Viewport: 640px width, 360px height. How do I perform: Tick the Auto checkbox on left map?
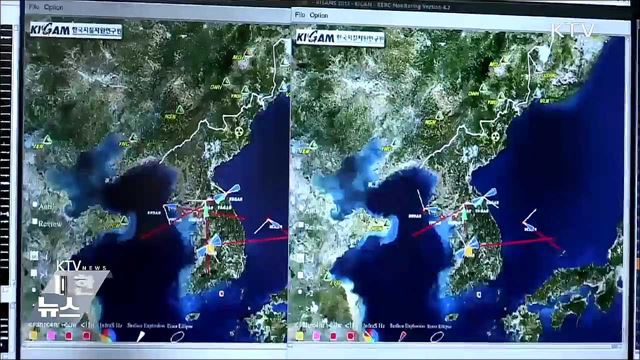[x=35, y=204]
